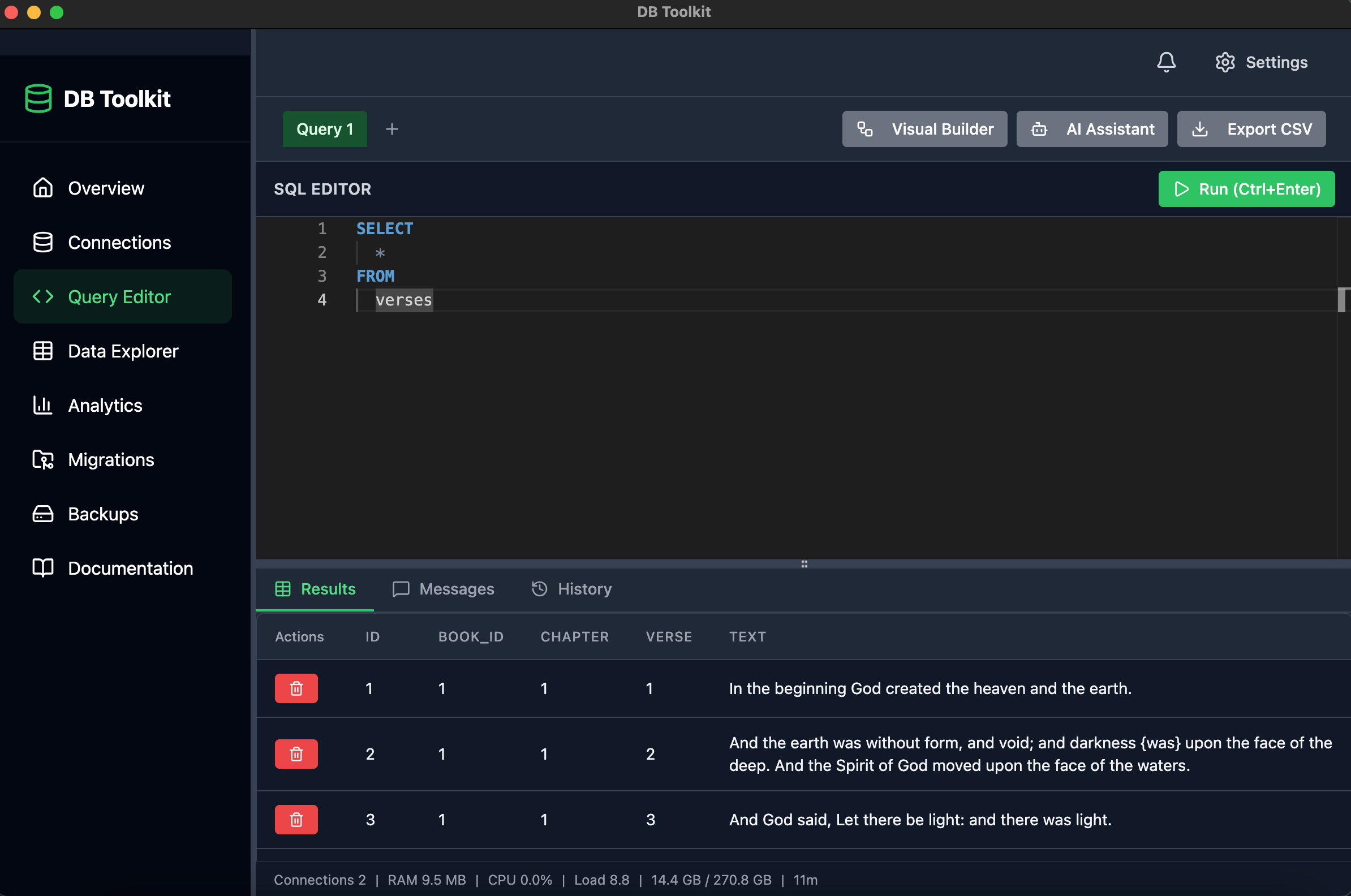Open the AI Assistant
The width and height of the screenshot is (1351, 896).
1091,128
